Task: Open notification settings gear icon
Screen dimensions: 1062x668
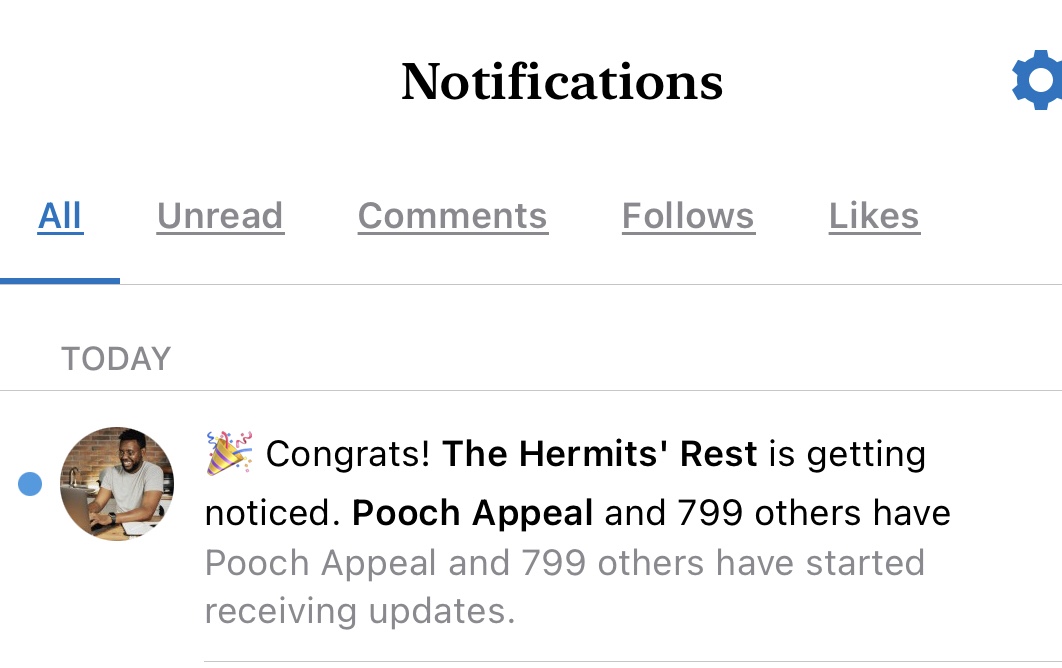Action: [x=1039, y=82]
